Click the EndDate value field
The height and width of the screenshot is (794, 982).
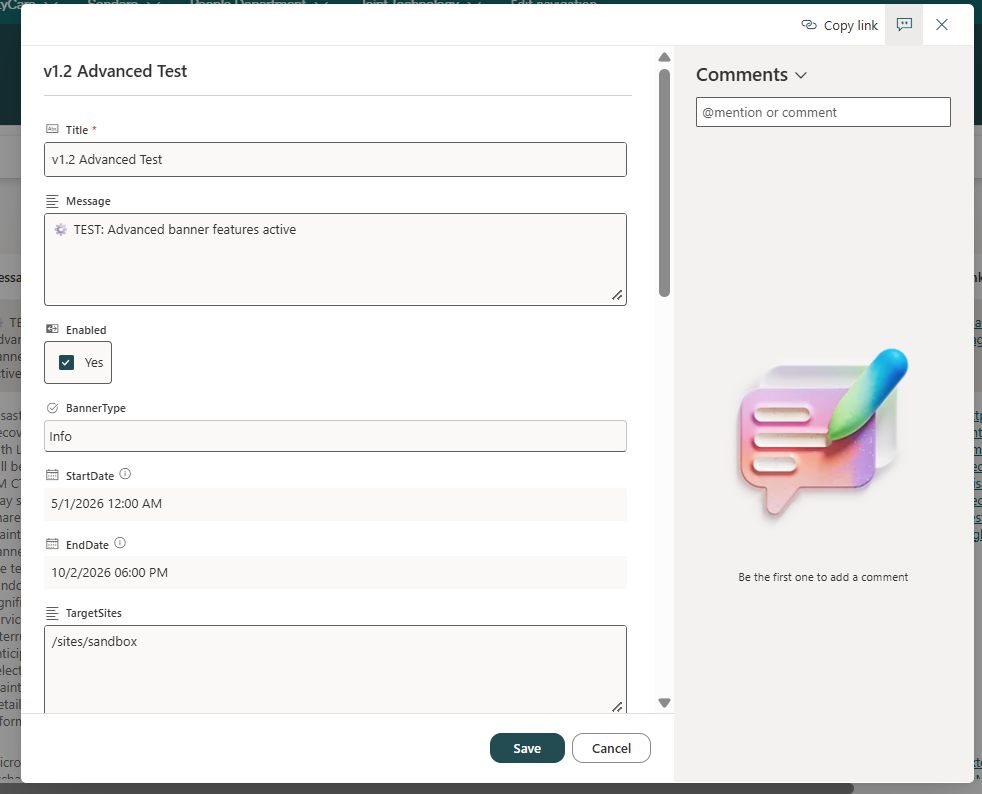click(x=335, y=572)
